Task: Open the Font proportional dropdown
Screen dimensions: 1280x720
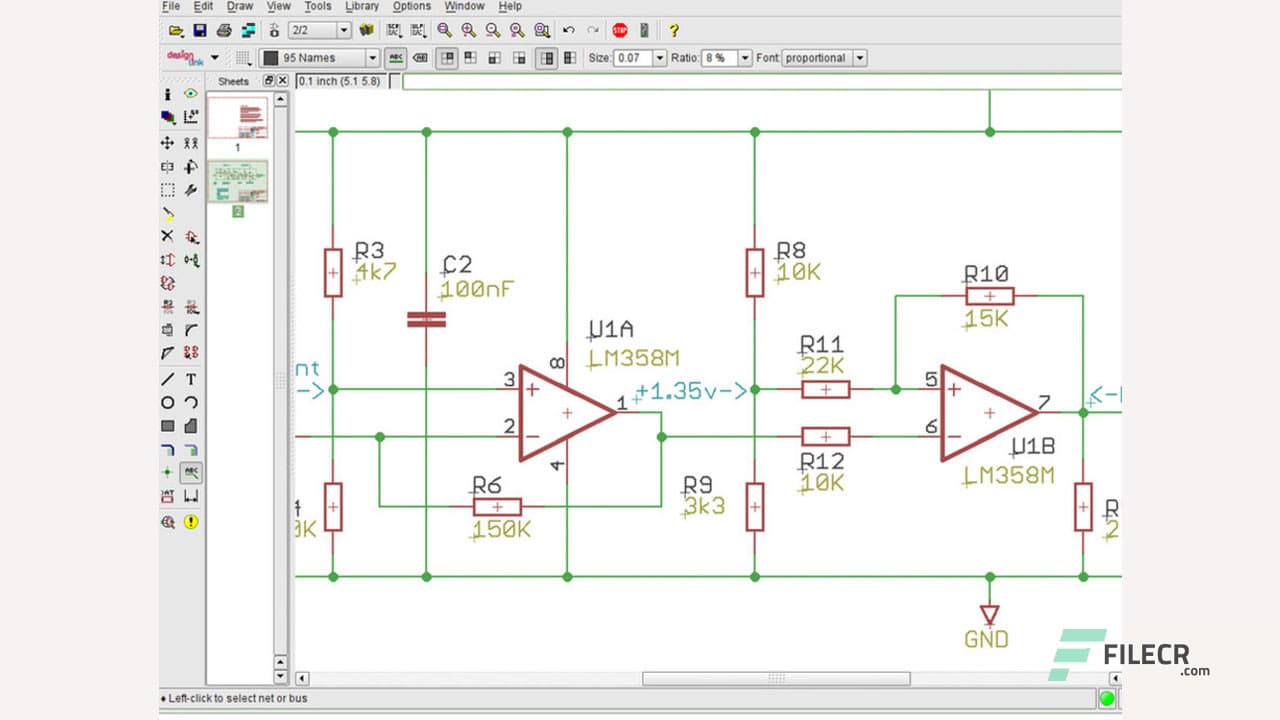Action: pyautogui.click(x=859, y=58)
